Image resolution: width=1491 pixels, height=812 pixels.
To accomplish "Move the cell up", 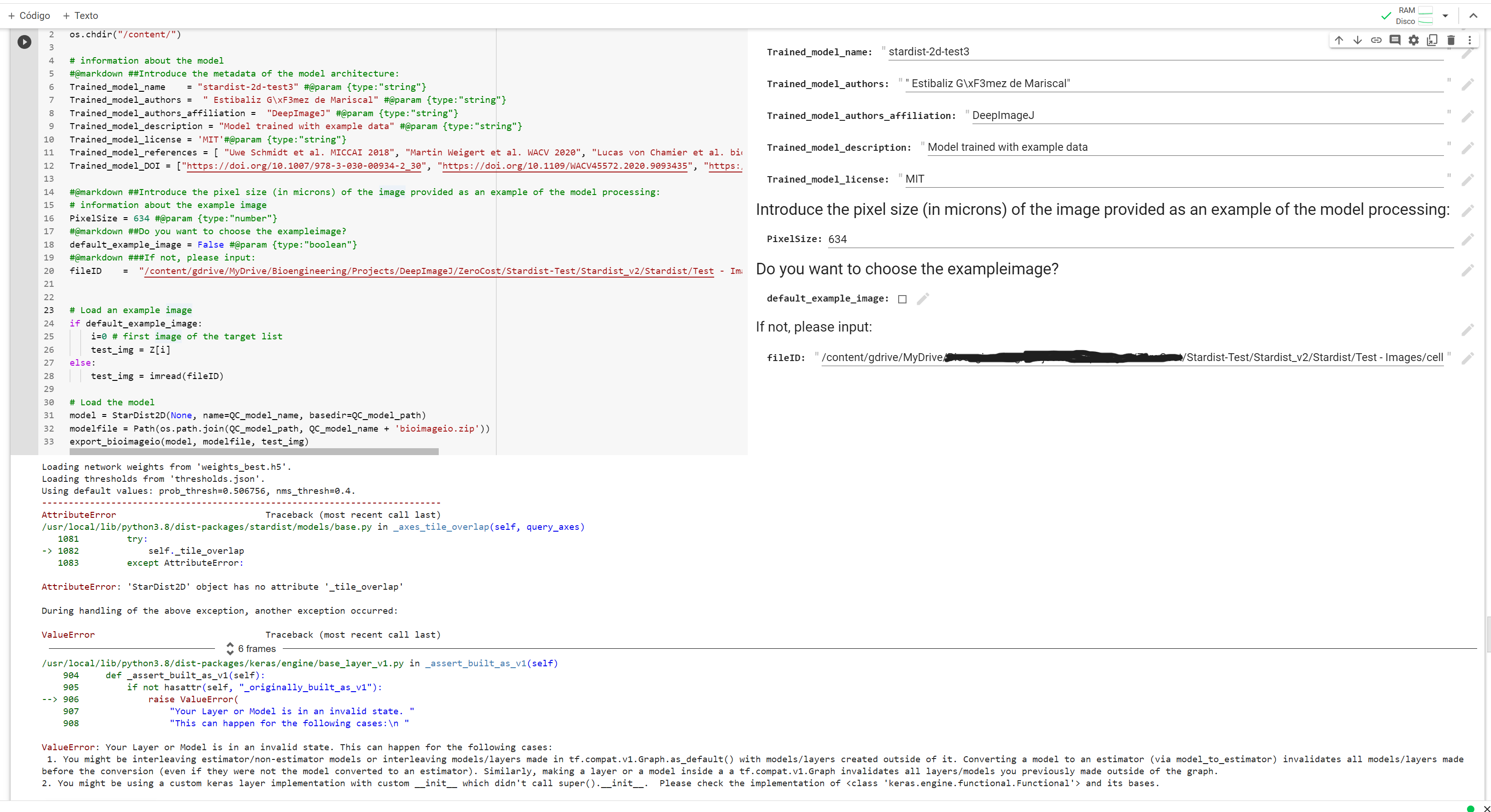I will pyautogui.click(x=1338, y=40).
